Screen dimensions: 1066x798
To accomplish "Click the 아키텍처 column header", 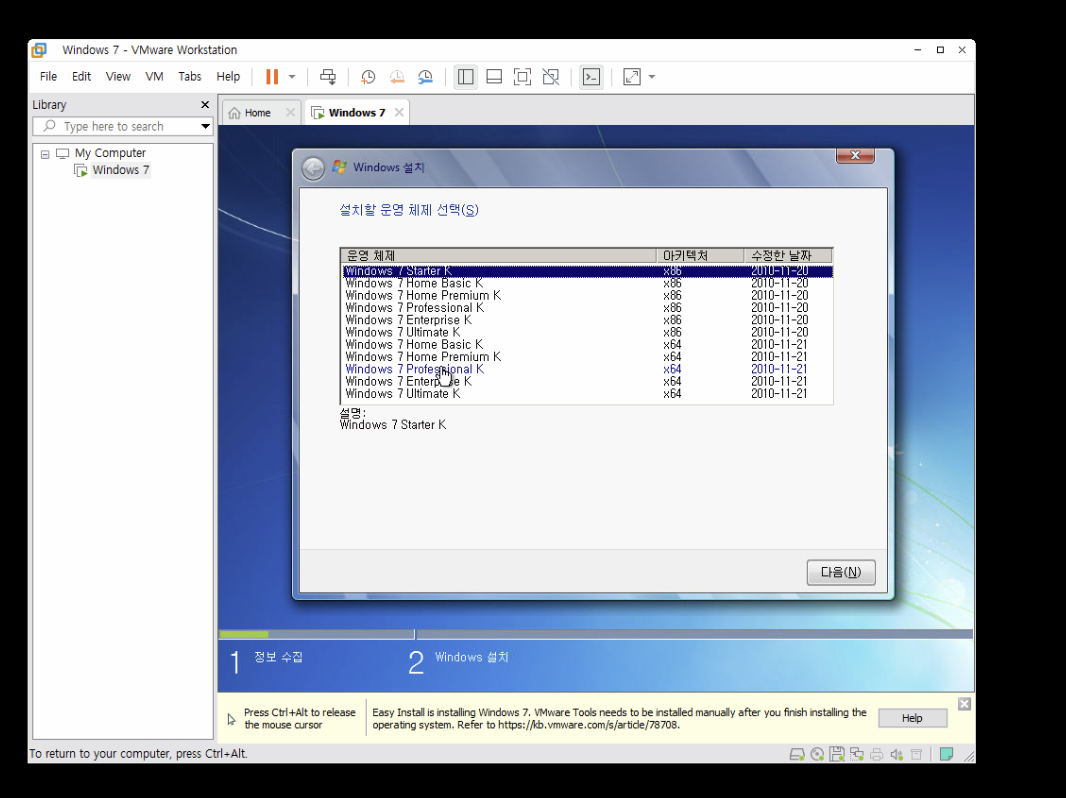I will [x=700, y=256].
